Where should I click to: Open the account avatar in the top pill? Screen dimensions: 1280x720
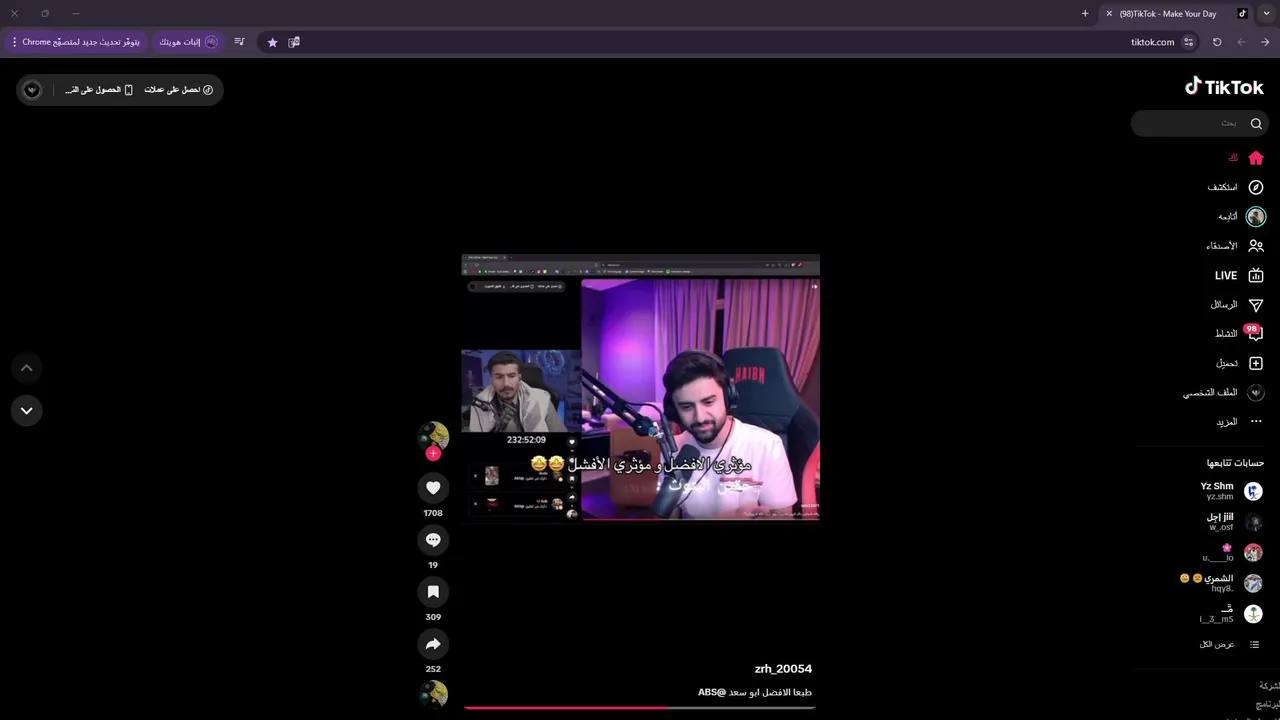click(x=32, y=90)
